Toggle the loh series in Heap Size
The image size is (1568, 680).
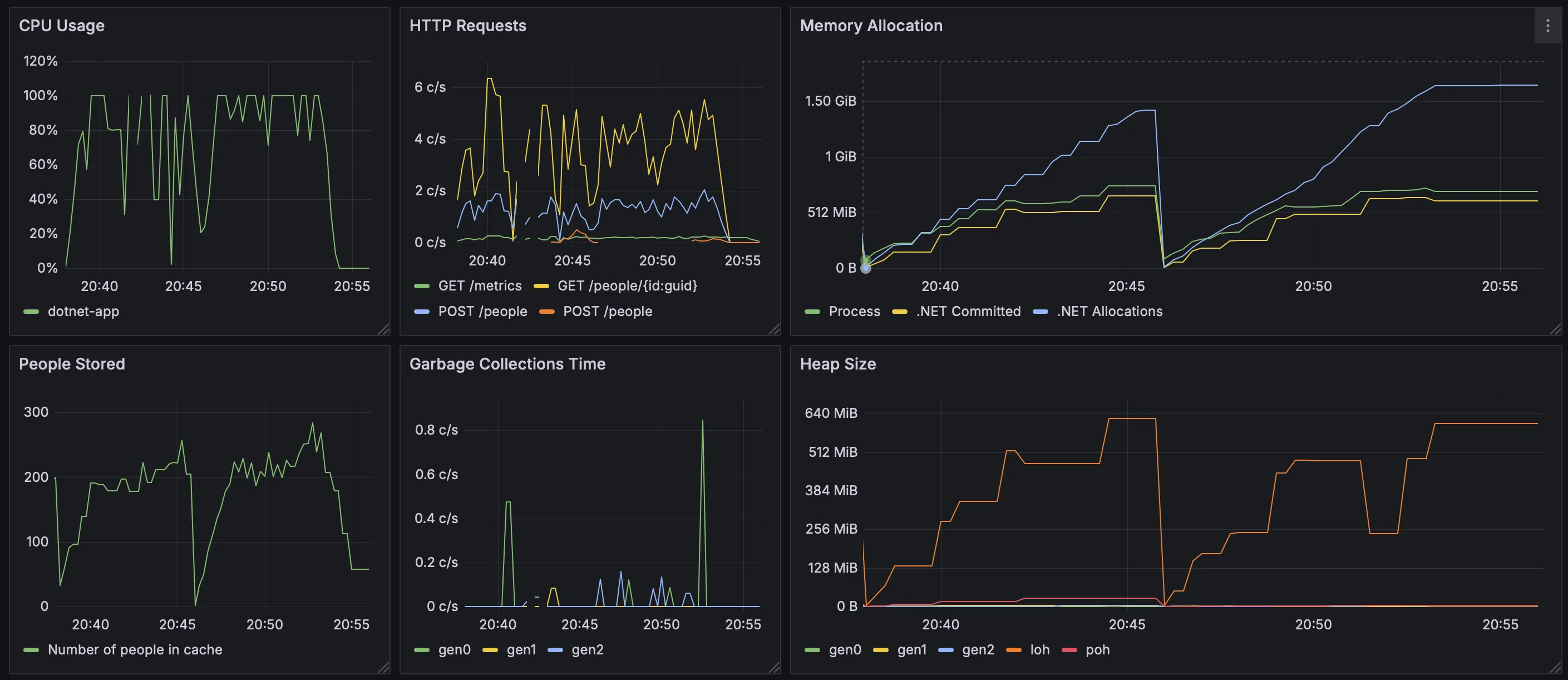(1039, 649)
